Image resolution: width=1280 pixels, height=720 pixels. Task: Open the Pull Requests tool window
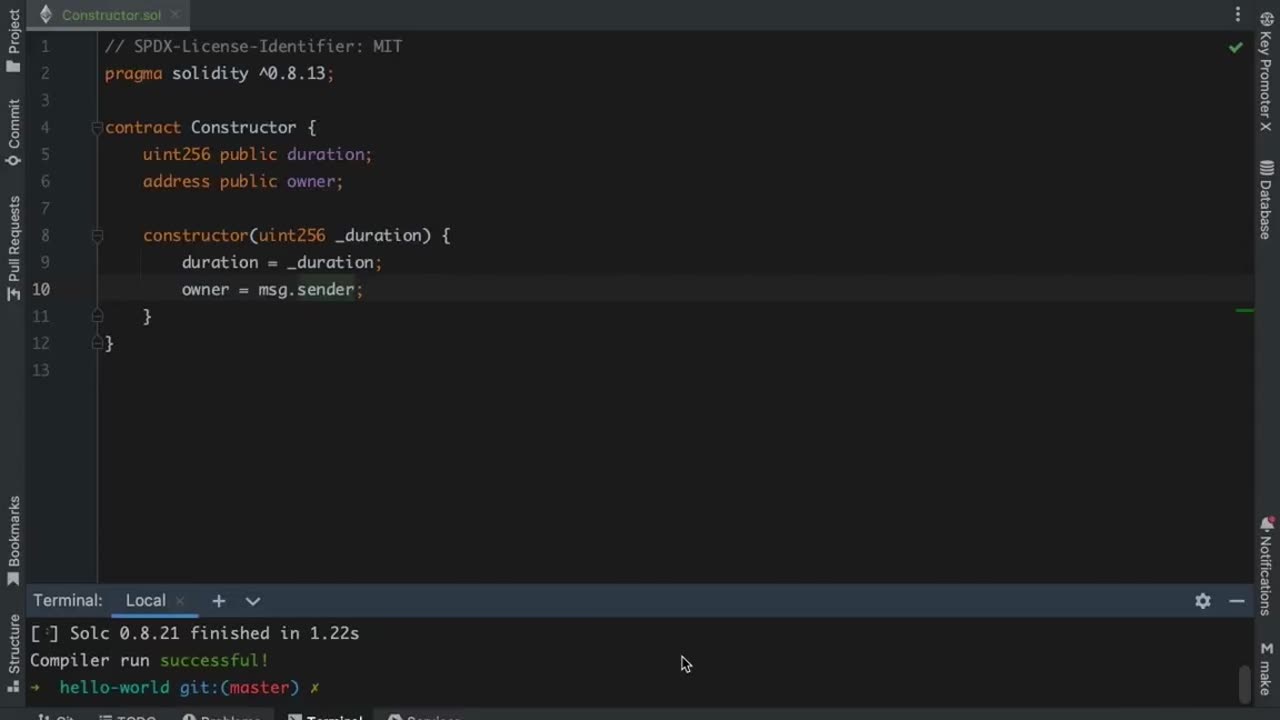coord(13,248)
